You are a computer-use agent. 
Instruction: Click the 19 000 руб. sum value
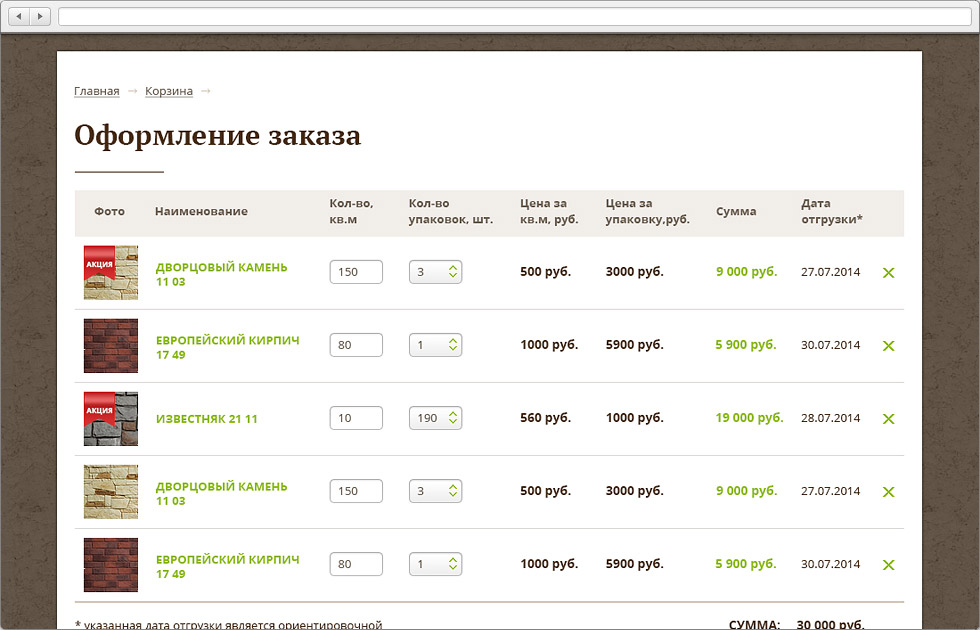(x=749, y=418)
